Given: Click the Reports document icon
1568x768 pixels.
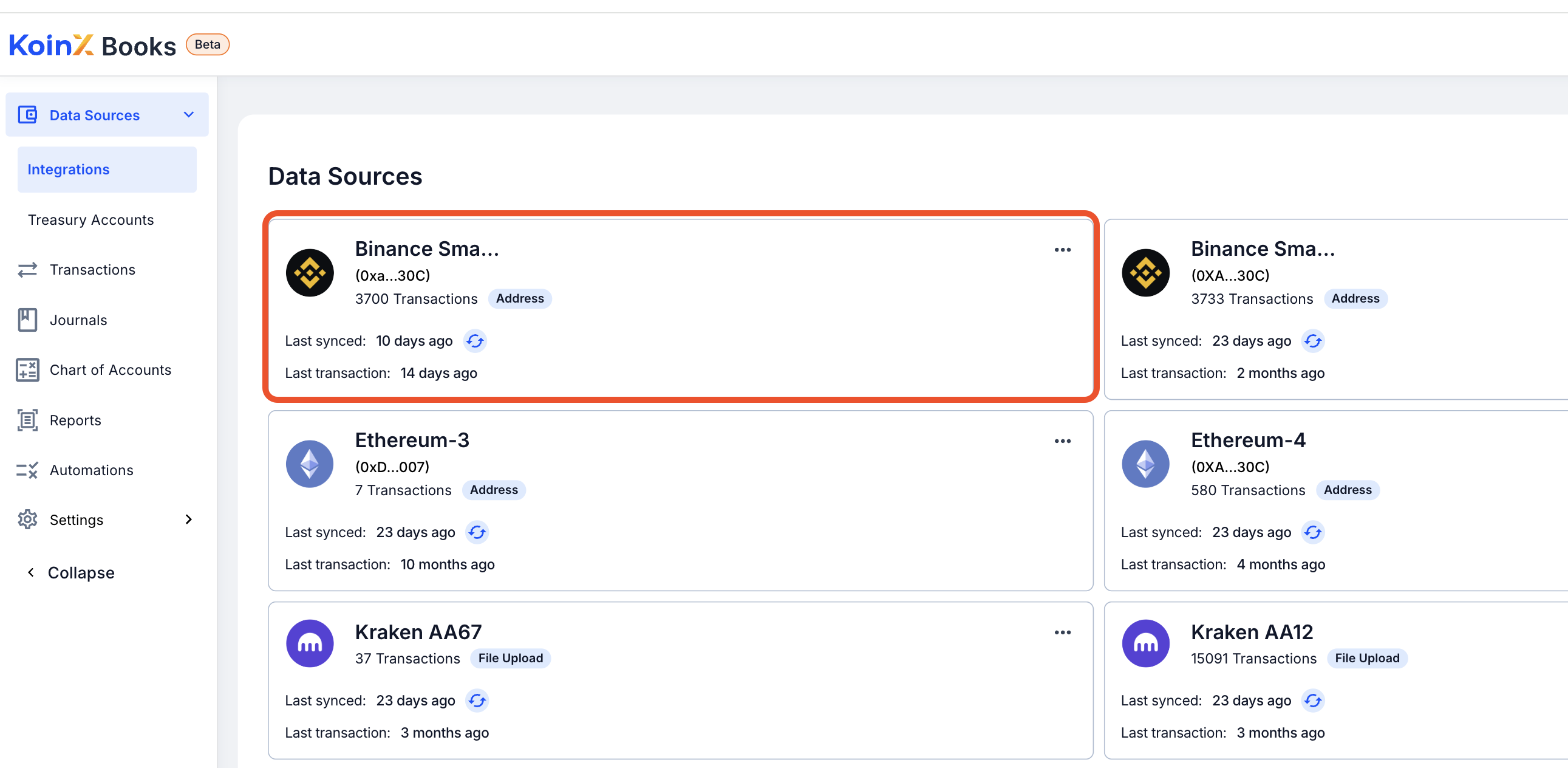Looking at the screenshot, I should point(27,420).
